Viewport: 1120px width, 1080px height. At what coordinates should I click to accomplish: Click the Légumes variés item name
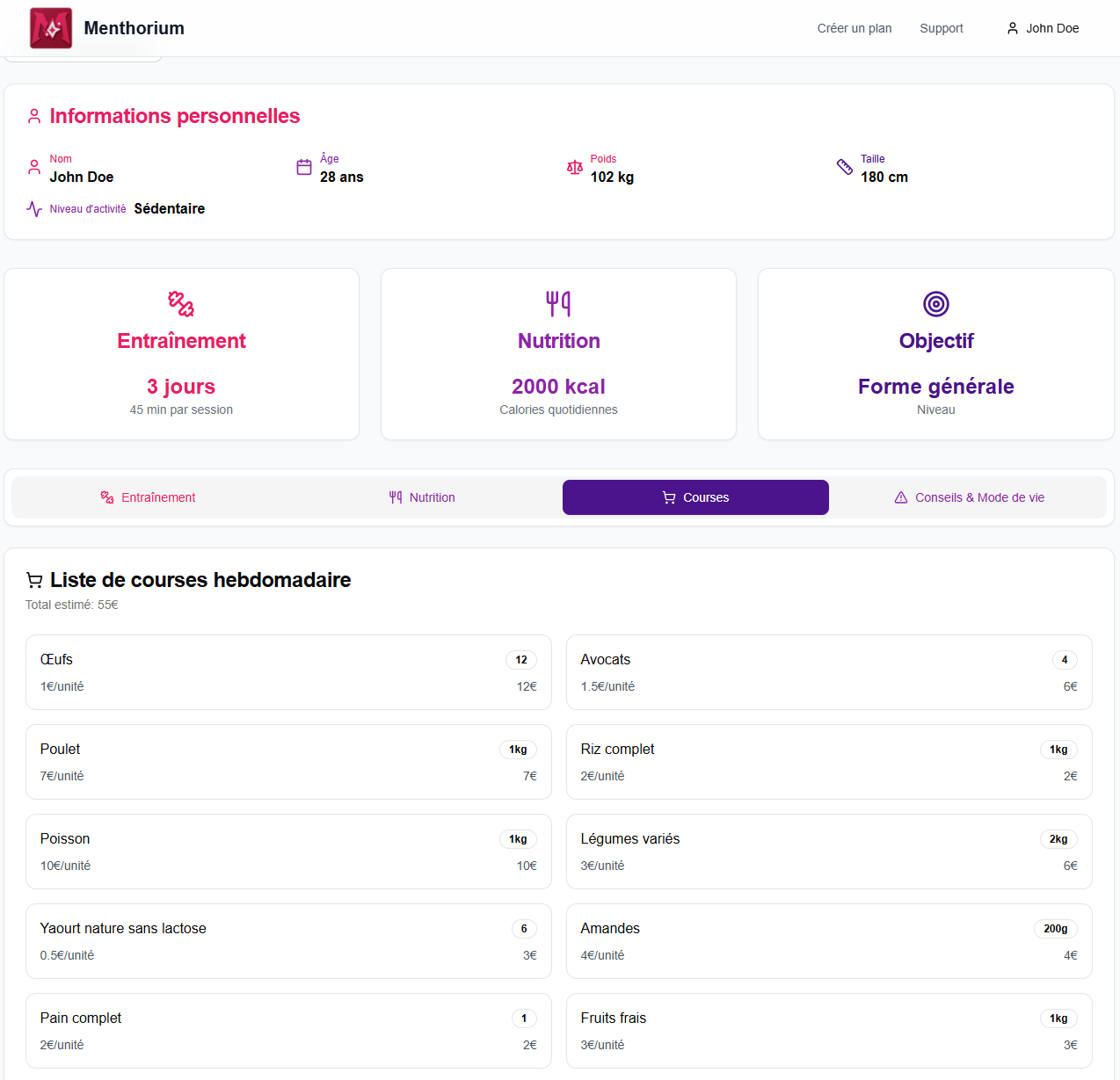630,838
